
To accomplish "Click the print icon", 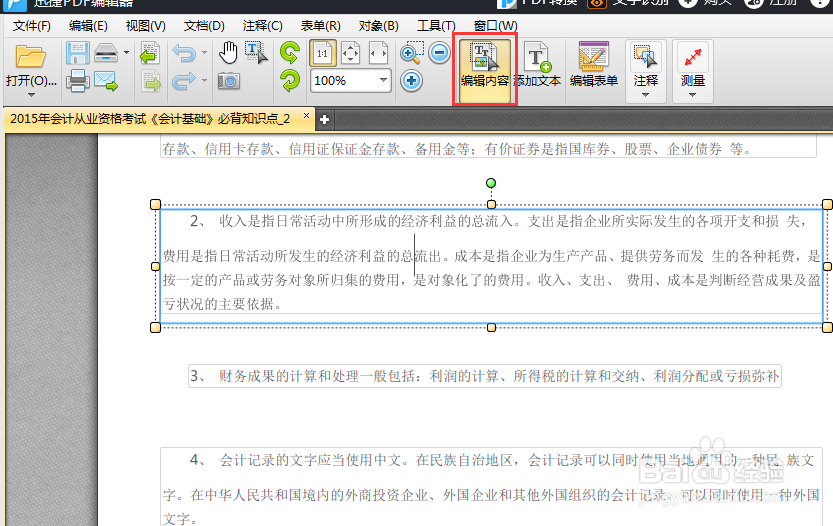I will coord(78,81).
